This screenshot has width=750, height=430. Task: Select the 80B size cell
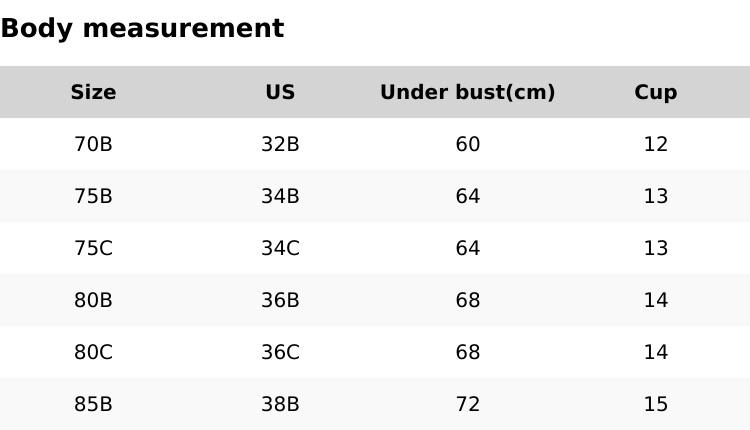[93, 300]
